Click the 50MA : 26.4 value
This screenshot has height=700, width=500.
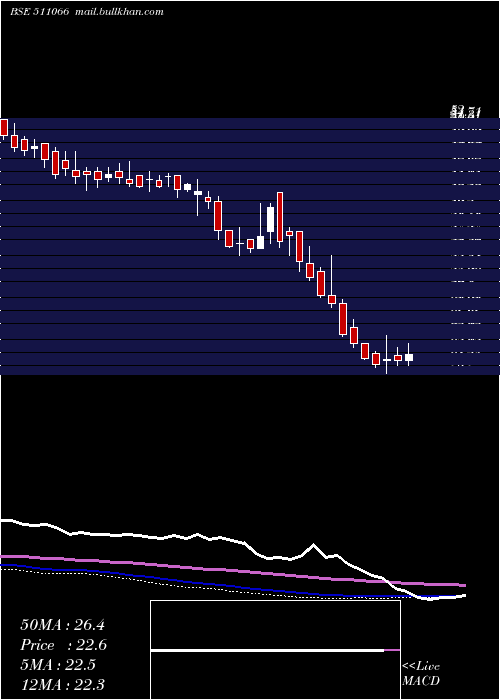[x=62, y=625]
